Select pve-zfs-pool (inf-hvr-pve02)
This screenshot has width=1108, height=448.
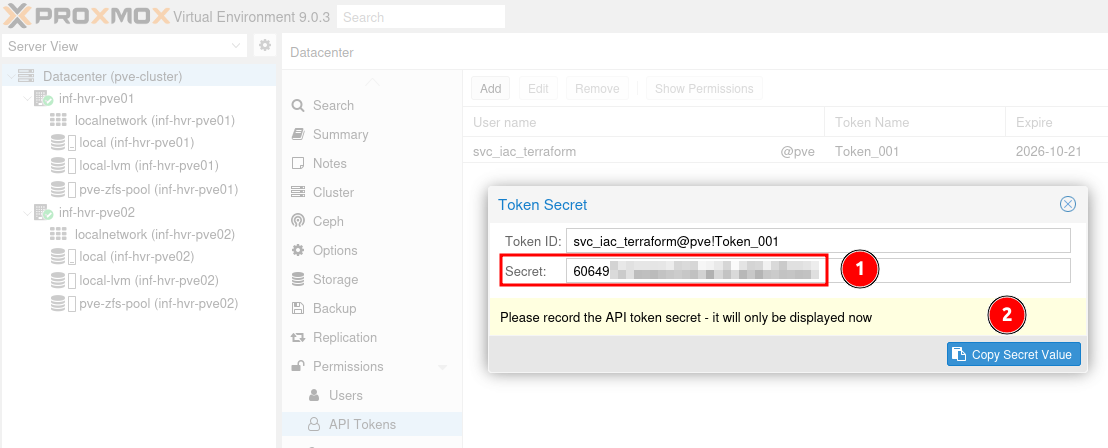[x=159, y=304]
